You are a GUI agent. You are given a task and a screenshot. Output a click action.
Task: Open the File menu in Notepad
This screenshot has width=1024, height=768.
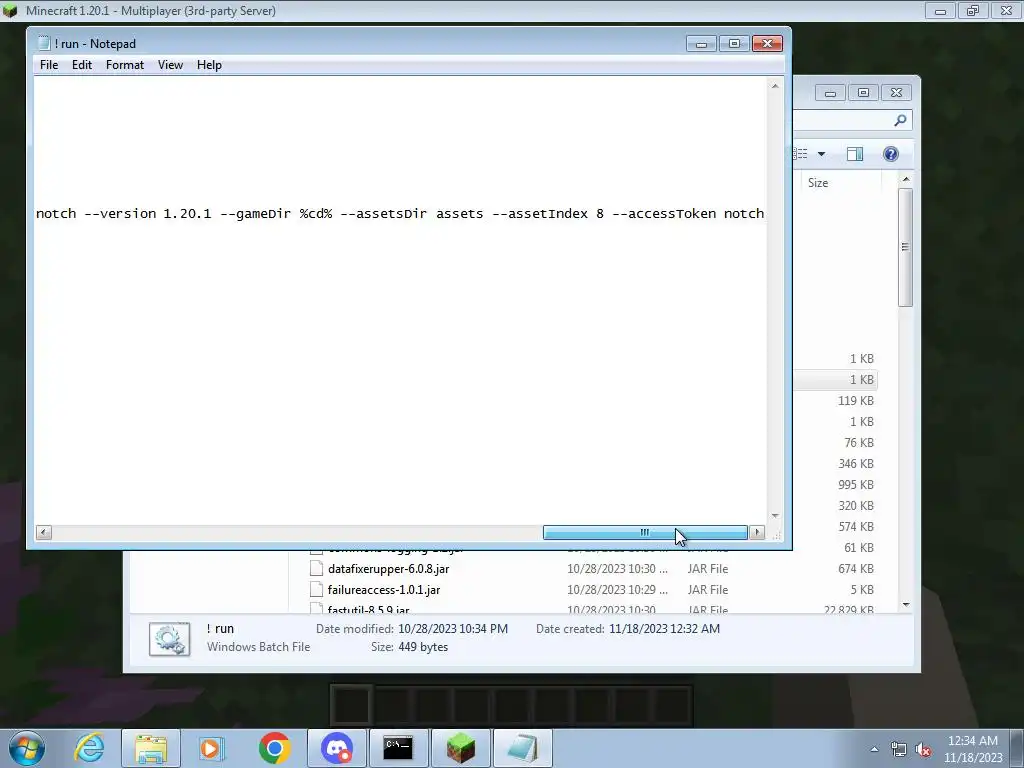(48, 65)
